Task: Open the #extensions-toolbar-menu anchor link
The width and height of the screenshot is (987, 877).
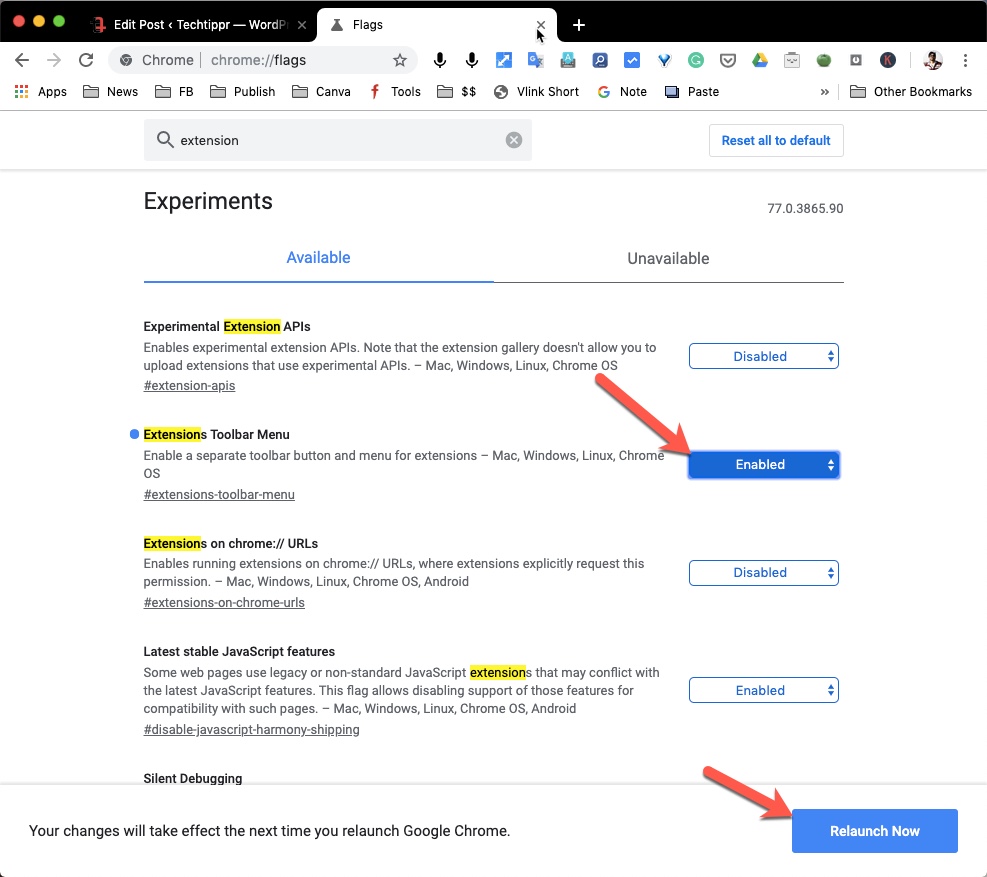Action: [219, 494]
